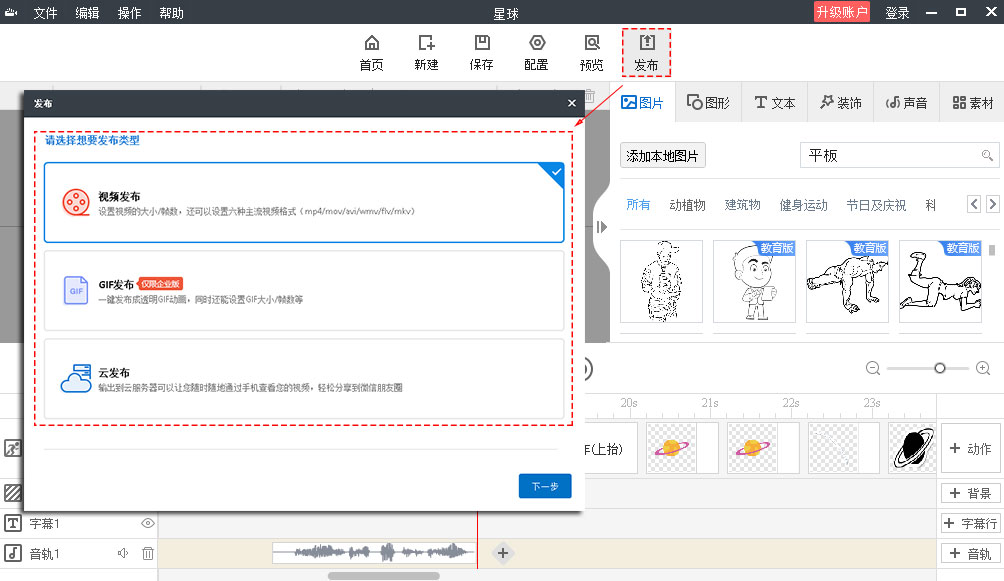Screen dimensions: 1004x581
Task: Delete 音轨1 using the trash icon
Action: click(147, 553)
